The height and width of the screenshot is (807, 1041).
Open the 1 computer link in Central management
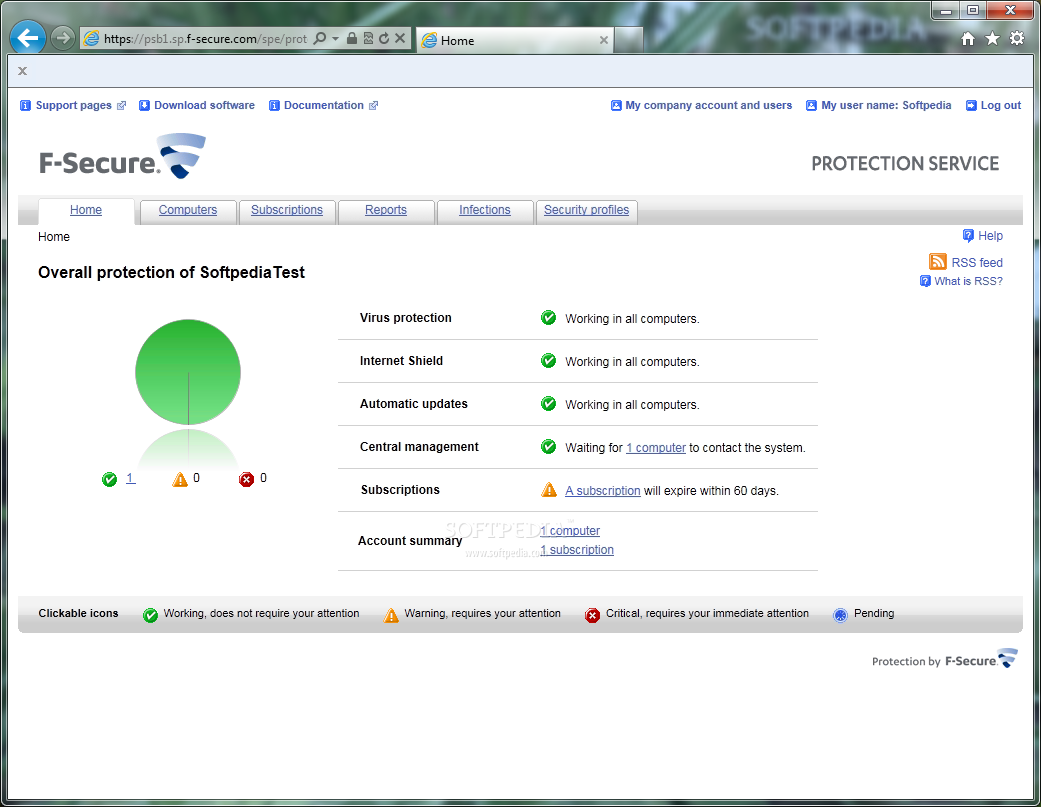(x=656, y=448)
